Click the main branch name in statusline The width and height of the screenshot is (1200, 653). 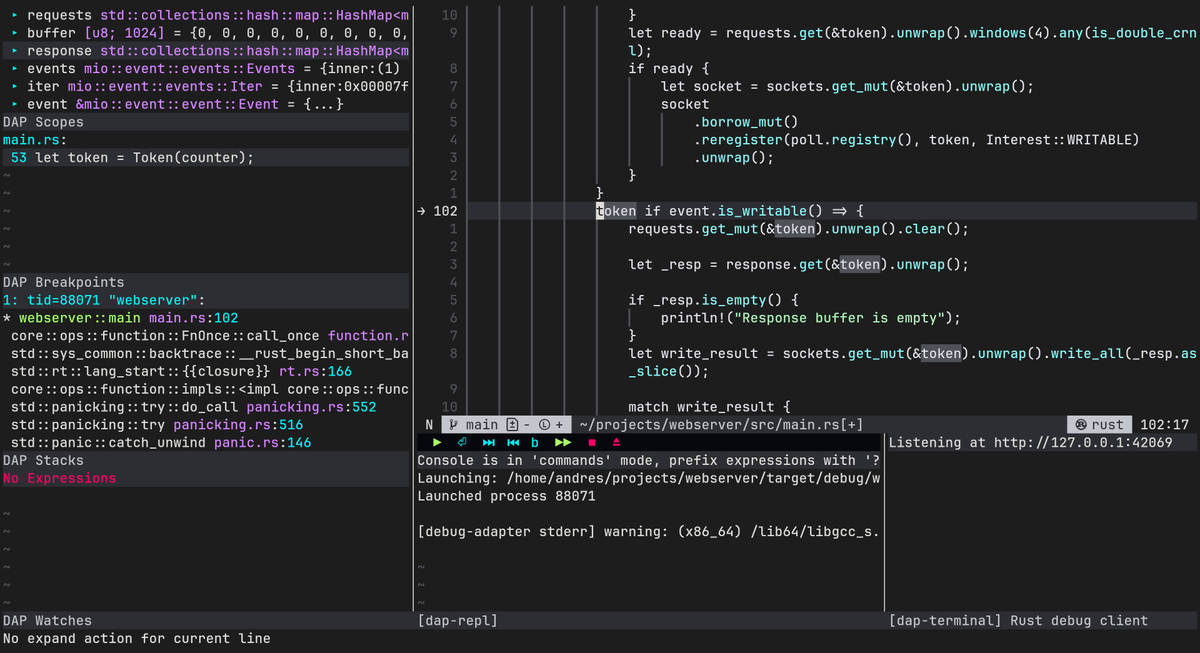(481, 425)
